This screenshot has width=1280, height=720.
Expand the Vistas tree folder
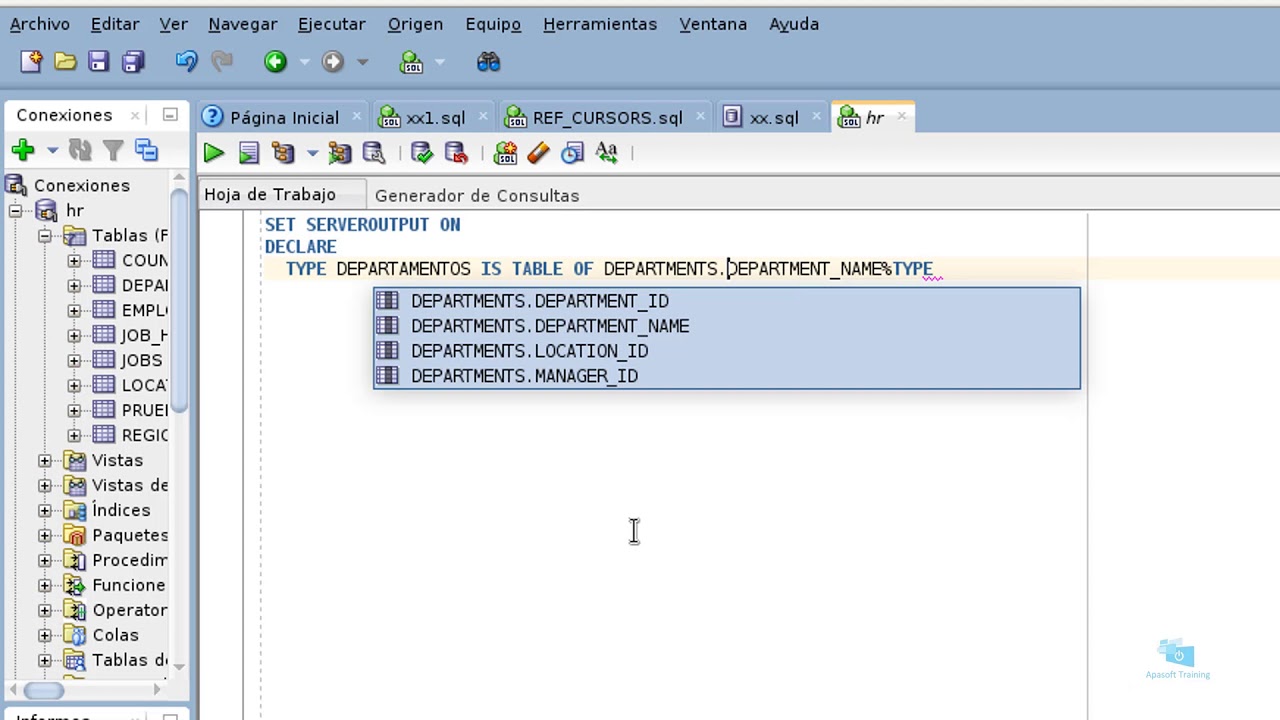pyautogui.click(x=45, y=461)
